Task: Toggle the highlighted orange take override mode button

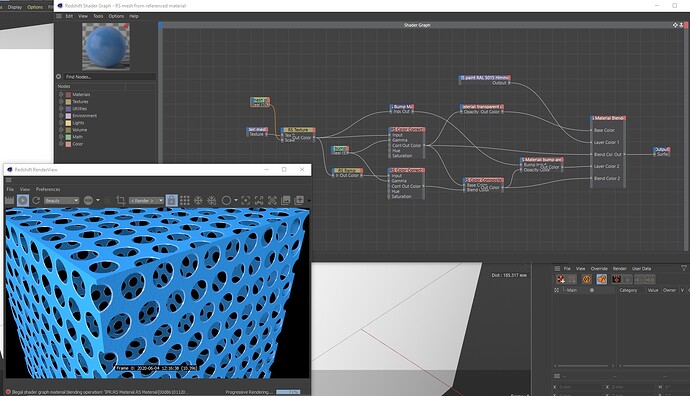Action: click(602, 279)
